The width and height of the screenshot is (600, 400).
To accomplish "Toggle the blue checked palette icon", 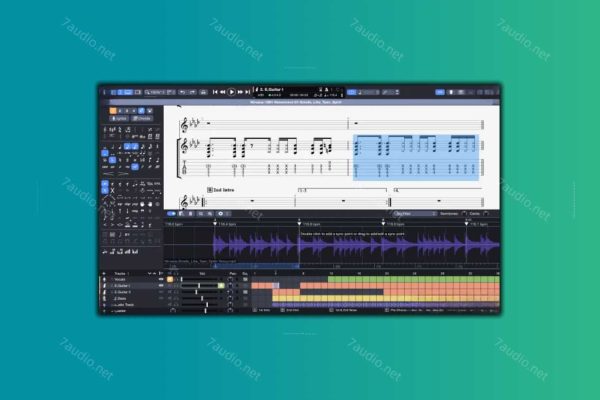I will (x=142, y=111).
